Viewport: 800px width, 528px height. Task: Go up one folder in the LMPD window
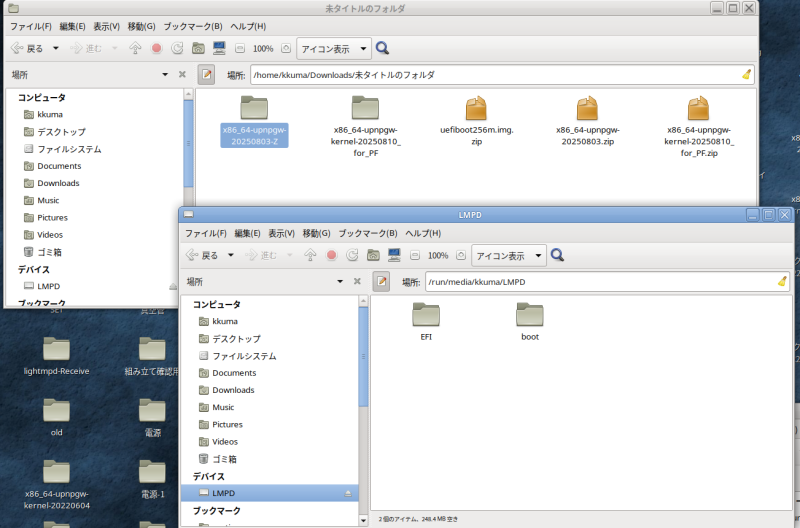pos(310,255)
